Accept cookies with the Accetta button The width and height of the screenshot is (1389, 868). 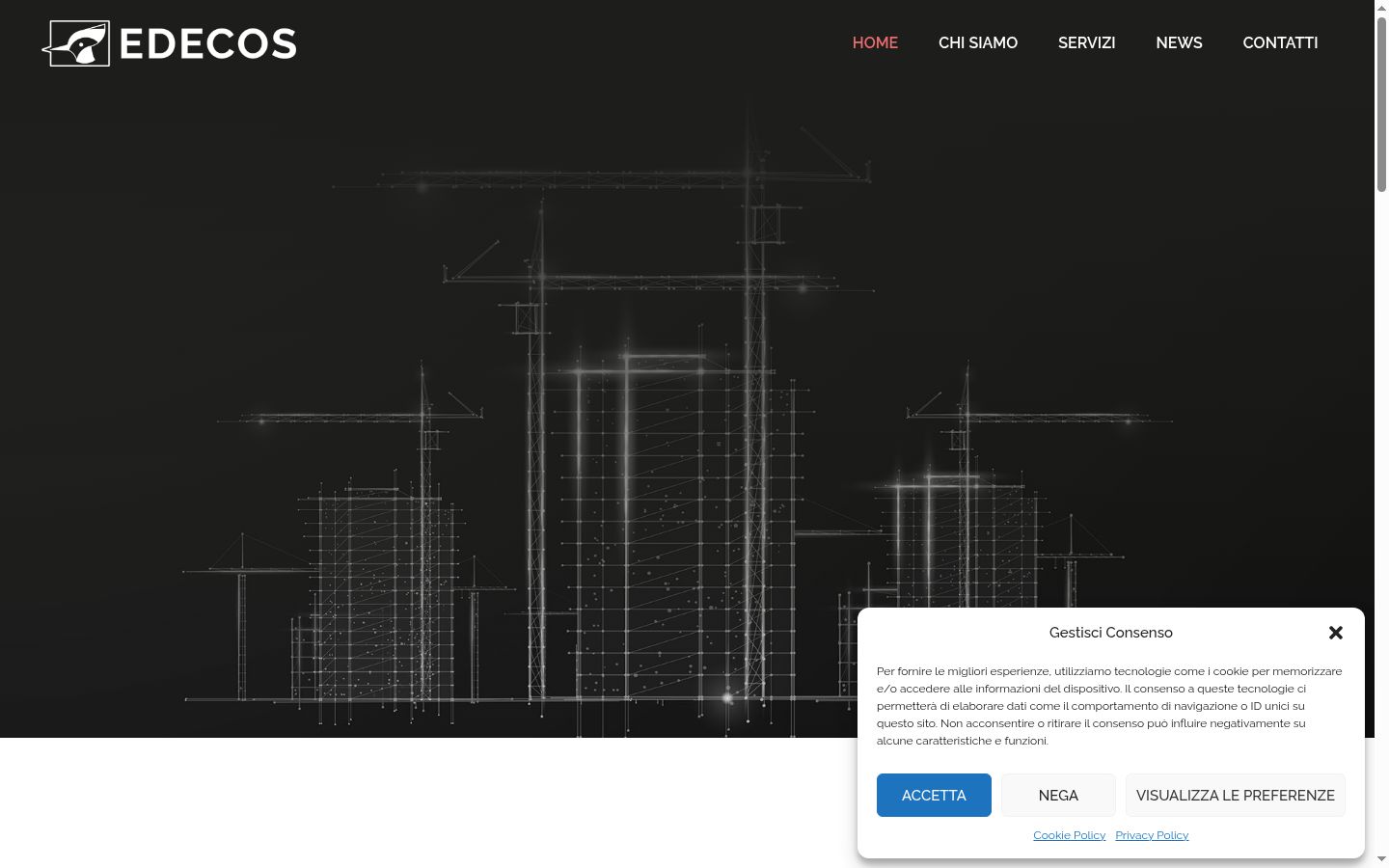(x=934, y=796)
